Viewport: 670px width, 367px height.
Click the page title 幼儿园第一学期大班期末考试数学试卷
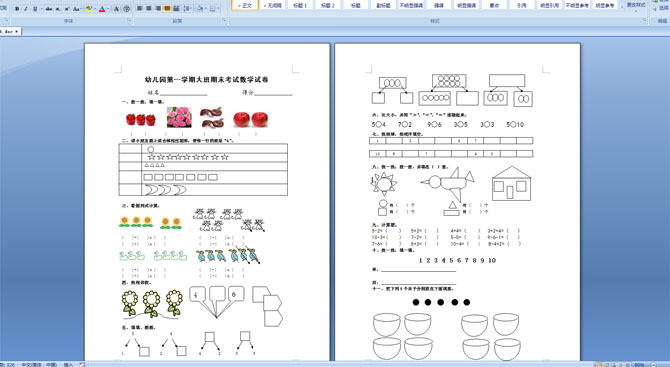tap(206, 79)
